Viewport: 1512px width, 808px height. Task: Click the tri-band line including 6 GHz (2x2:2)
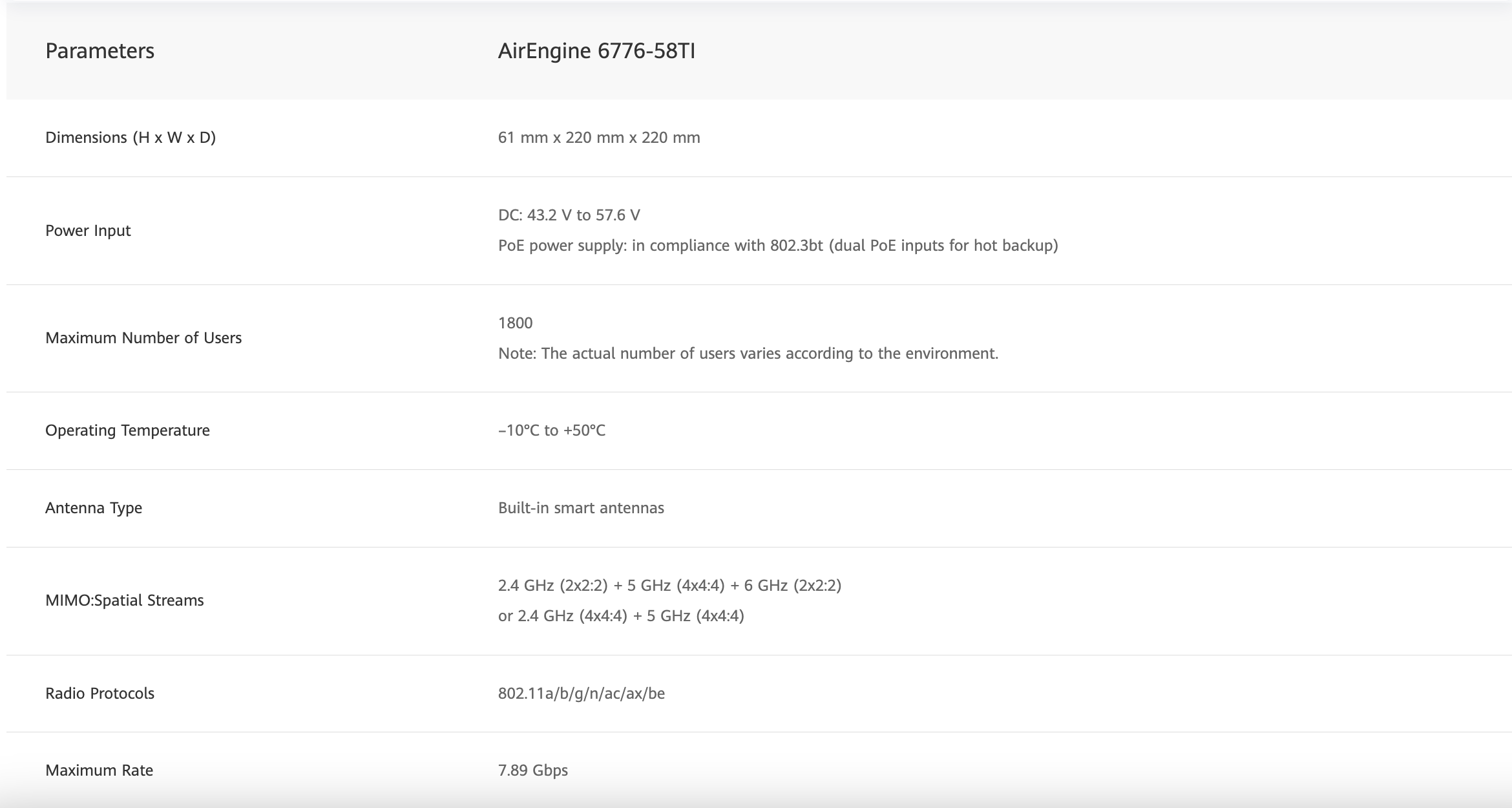669,586
